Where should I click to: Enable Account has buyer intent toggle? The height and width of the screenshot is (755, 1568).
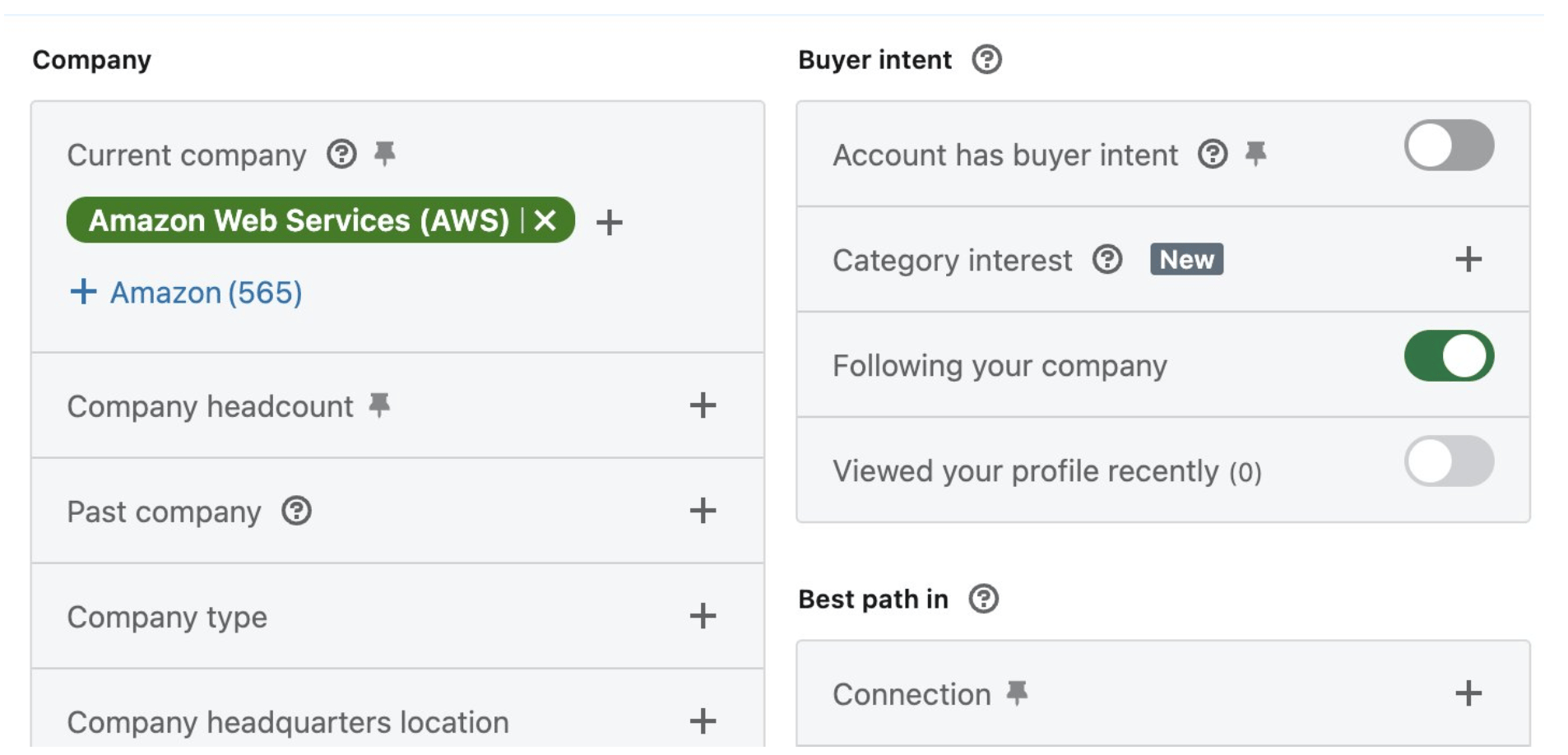tap(1448, 146)
